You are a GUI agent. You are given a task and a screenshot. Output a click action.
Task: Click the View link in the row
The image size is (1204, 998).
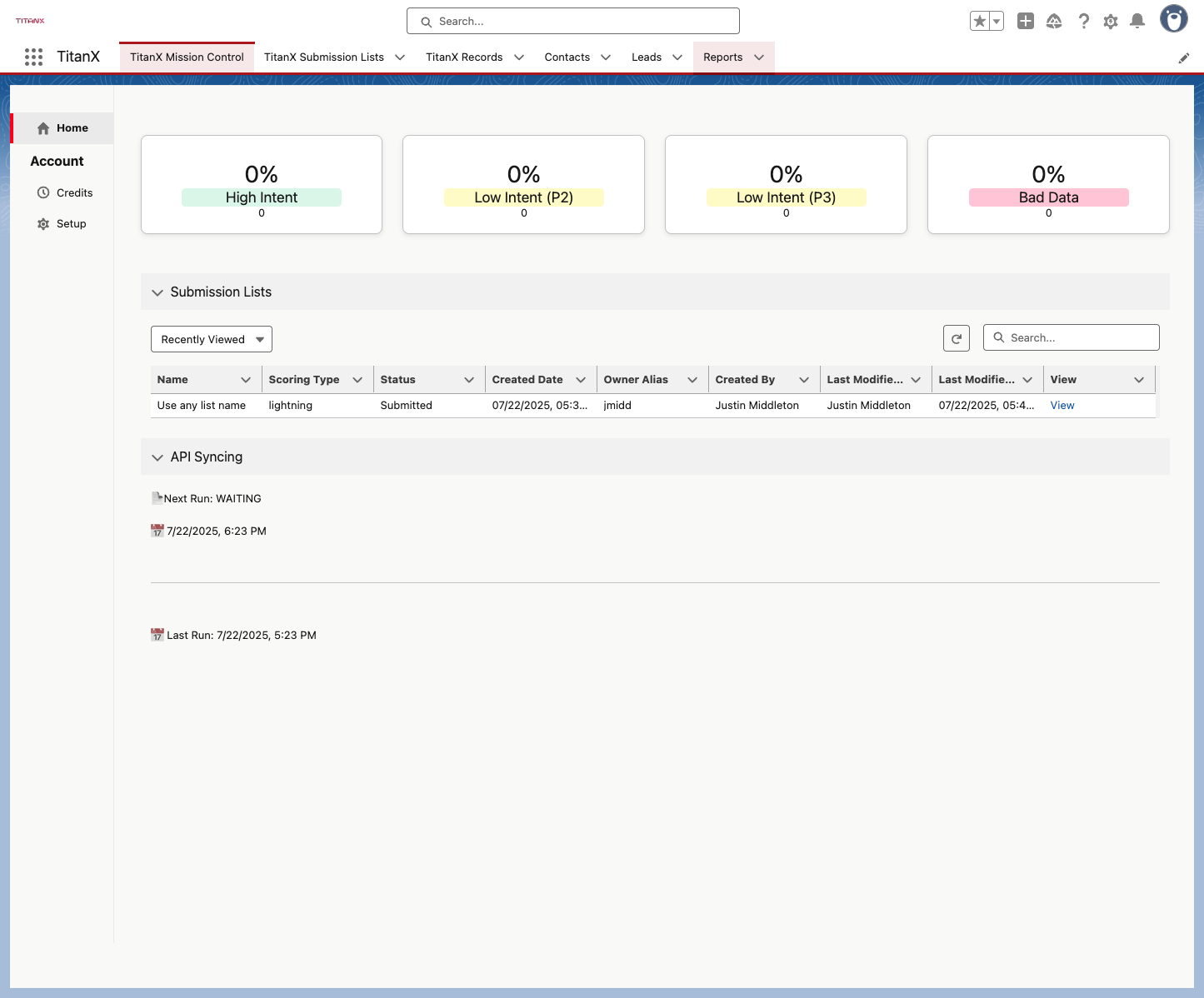[x=1062, y=406]
